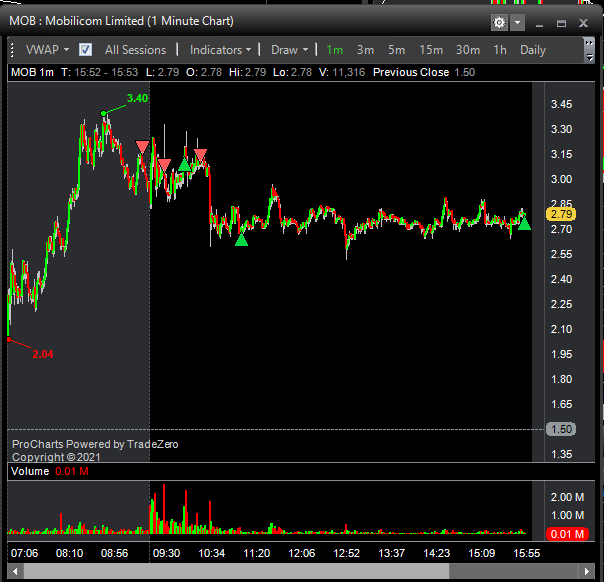Click the first red sell triangle at market open
The height and width of the screenshot is (582, 604).
pos(143,147)
